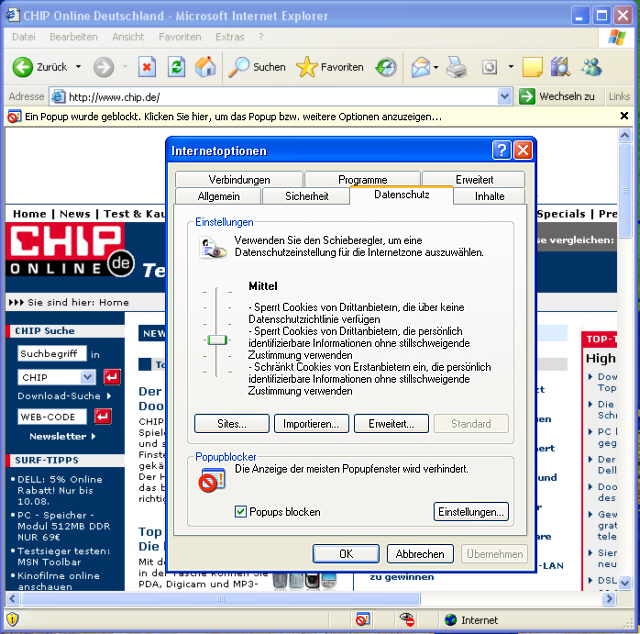
Task: Expand the Links toolbar
Action: pos(619,97)
